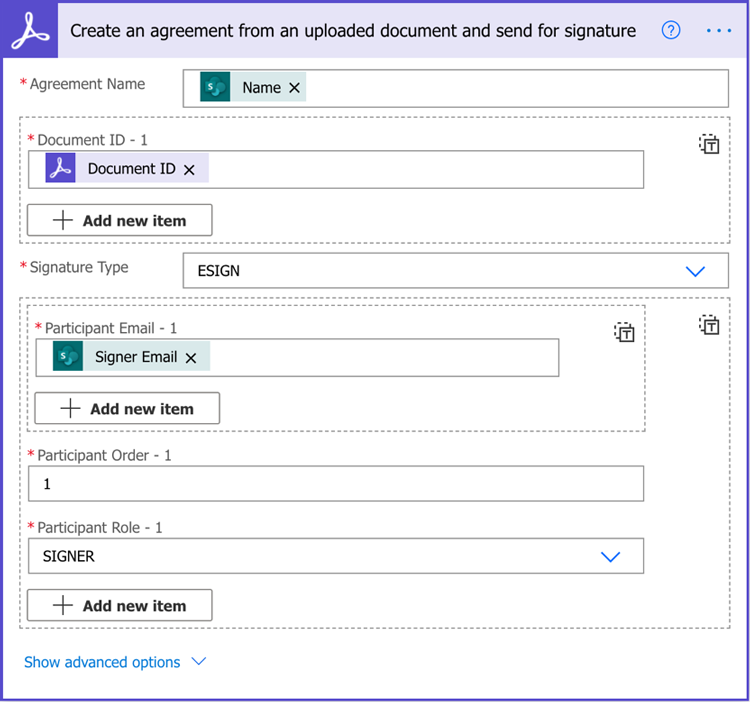Open the three-dot more options menu
750x702 pixels.
(x=718, y=31)
